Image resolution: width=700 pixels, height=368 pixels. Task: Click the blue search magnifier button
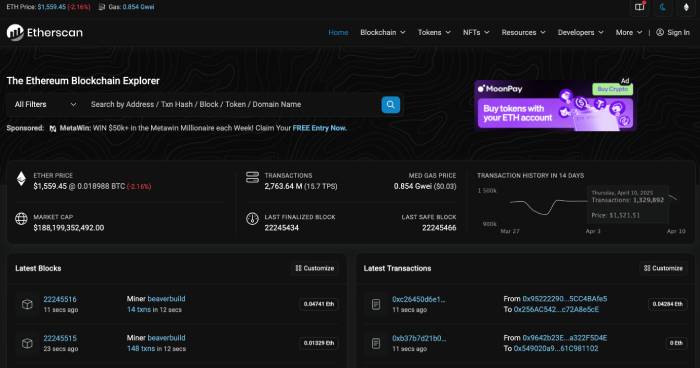click(x=391, y=105)
